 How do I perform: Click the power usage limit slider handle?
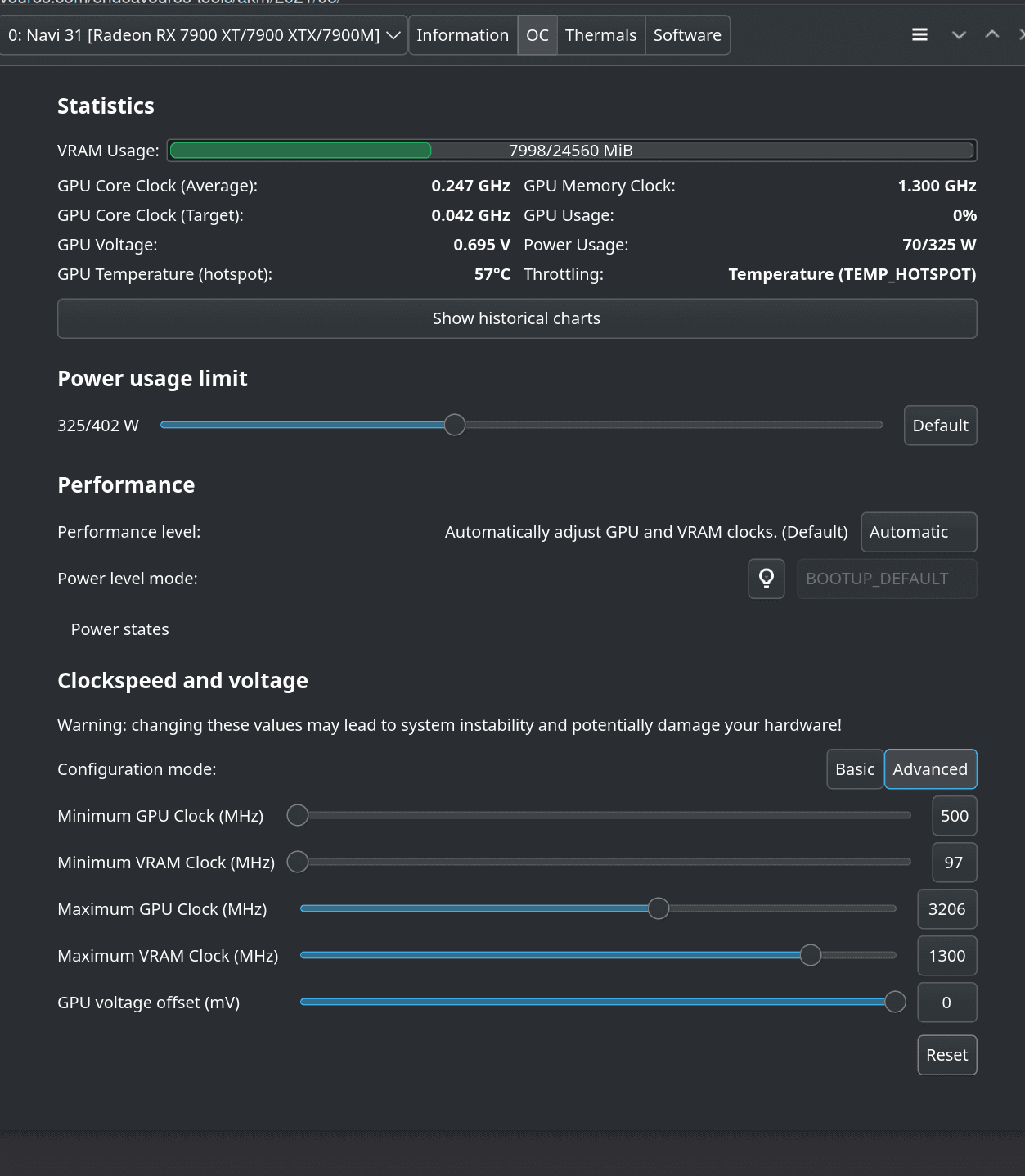[455, 425]
